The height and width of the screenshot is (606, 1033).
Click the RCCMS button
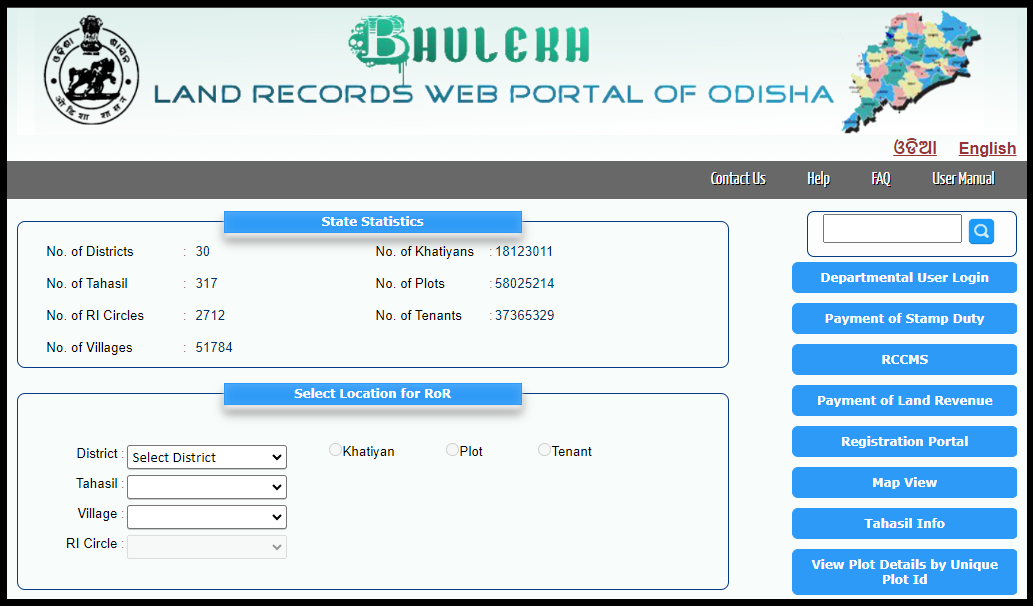click(x=905, y=359)
